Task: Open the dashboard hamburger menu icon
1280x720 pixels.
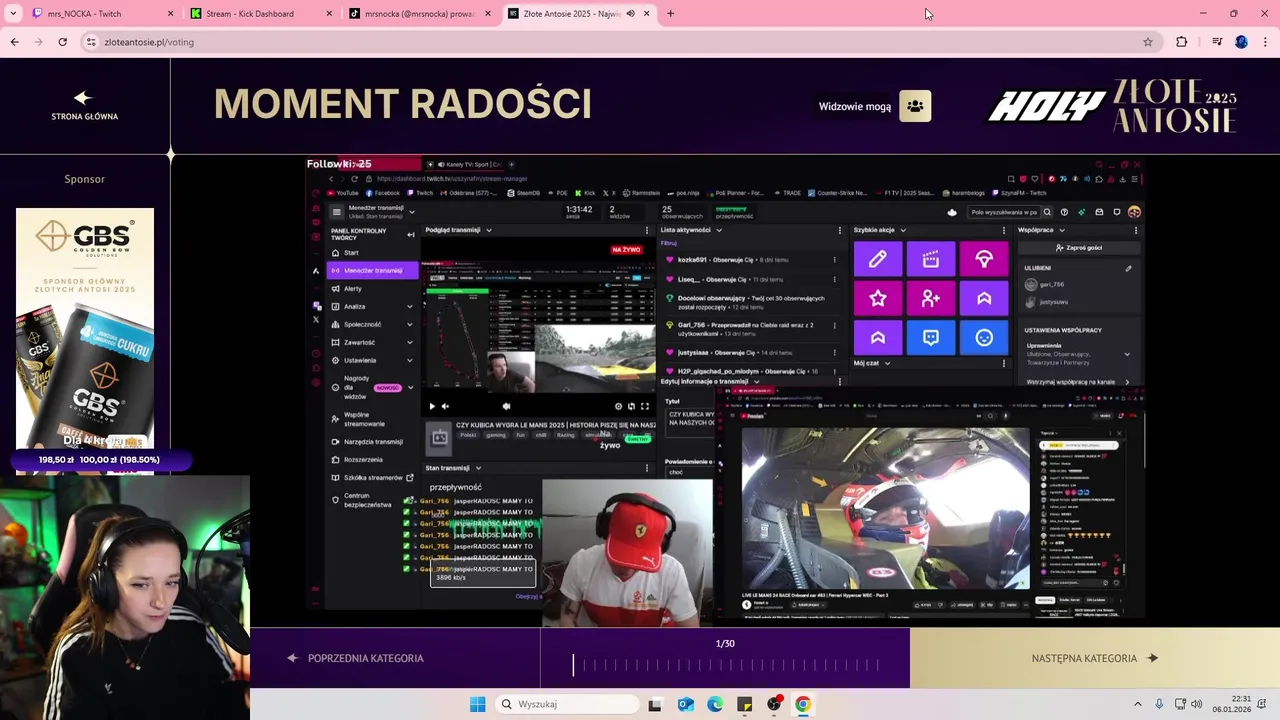Action: pyautogui.click(x=336, y=212)
